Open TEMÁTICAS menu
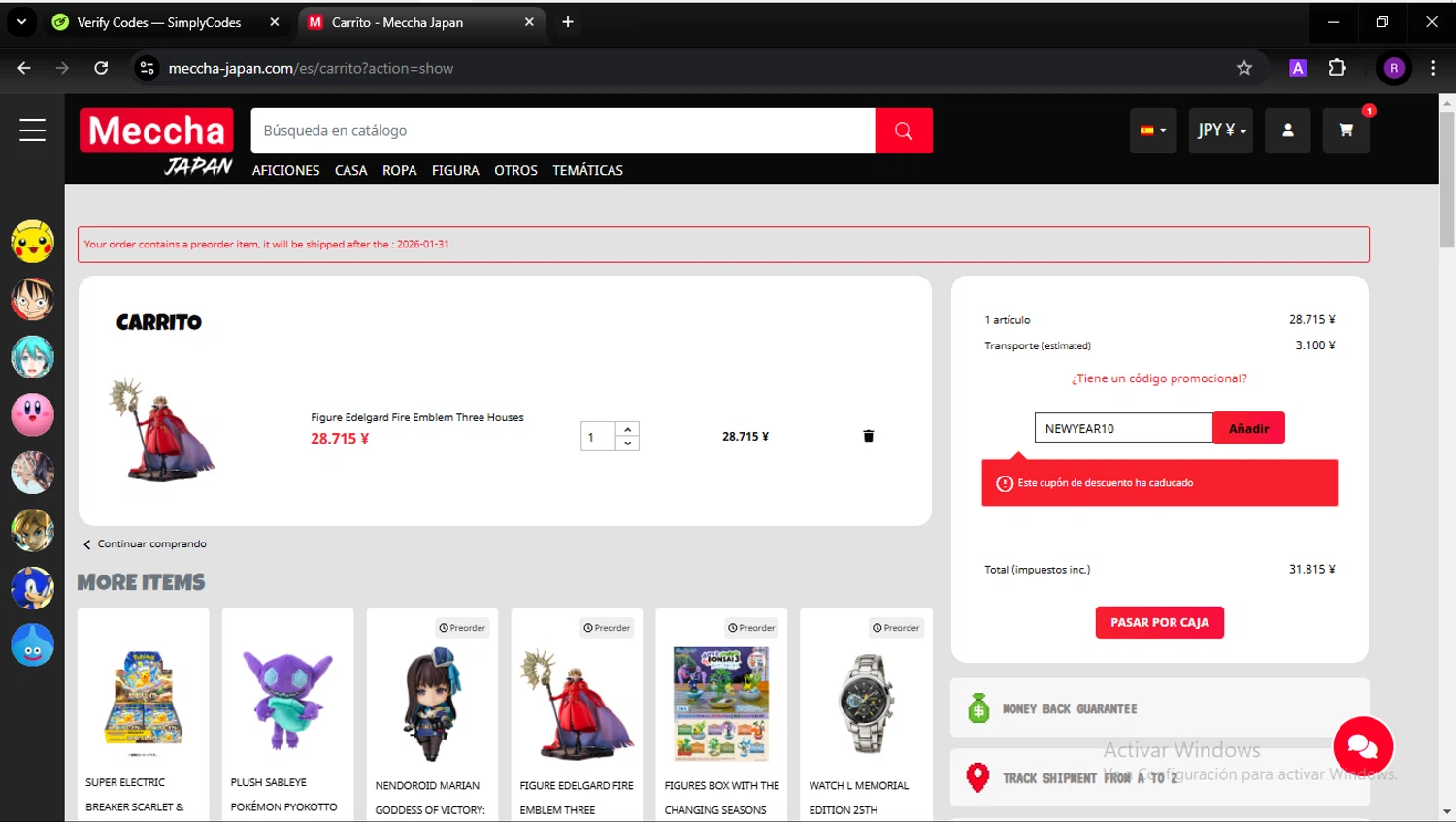 587,170
